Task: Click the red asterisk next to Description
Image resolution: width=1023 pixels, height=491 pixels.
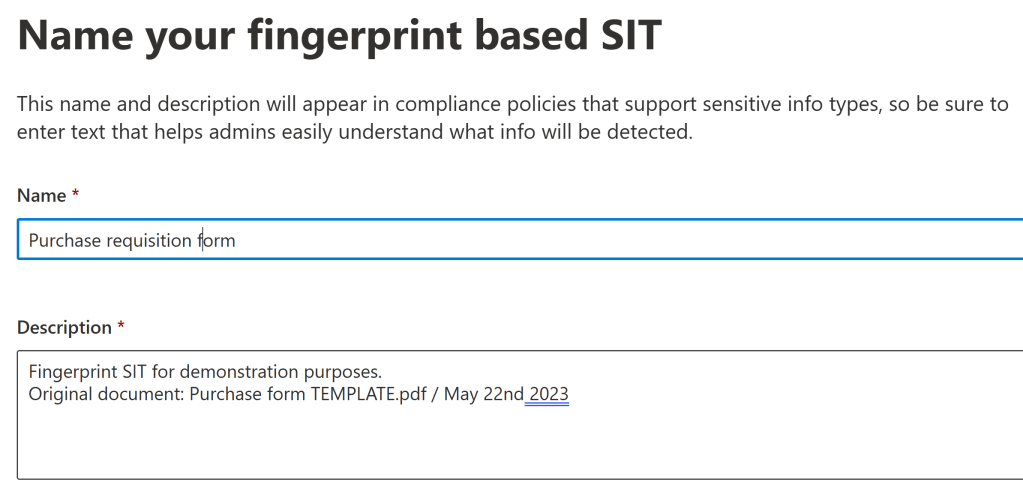Action: point(122,328)
